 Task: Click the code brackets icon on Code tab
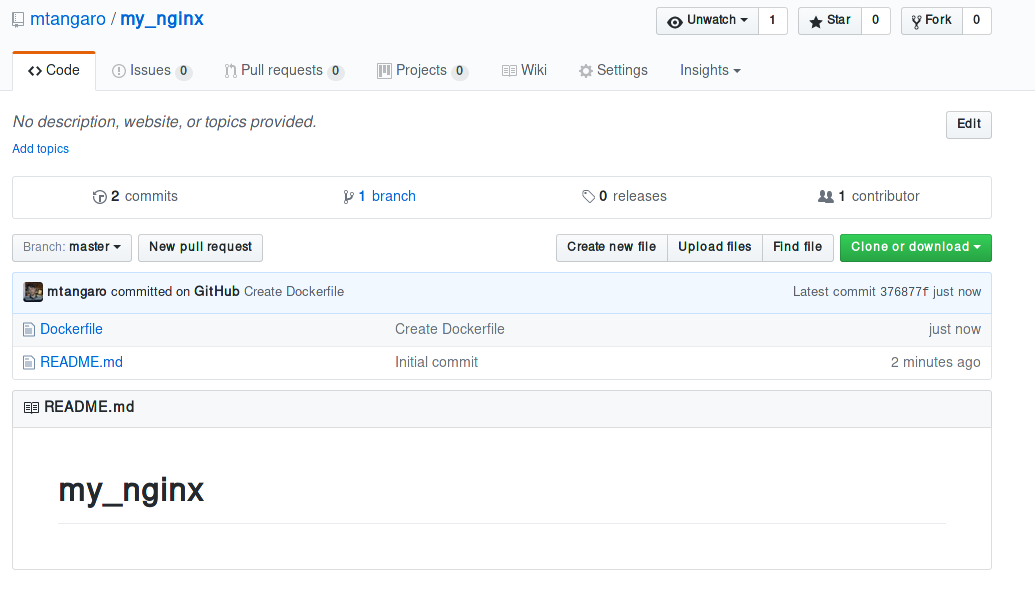pos(32,70)
